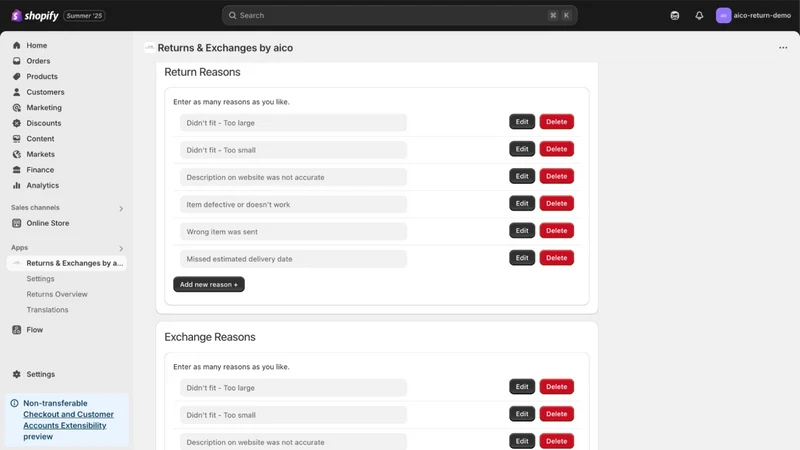Click the aico app icon beside page title

[149, 47]
